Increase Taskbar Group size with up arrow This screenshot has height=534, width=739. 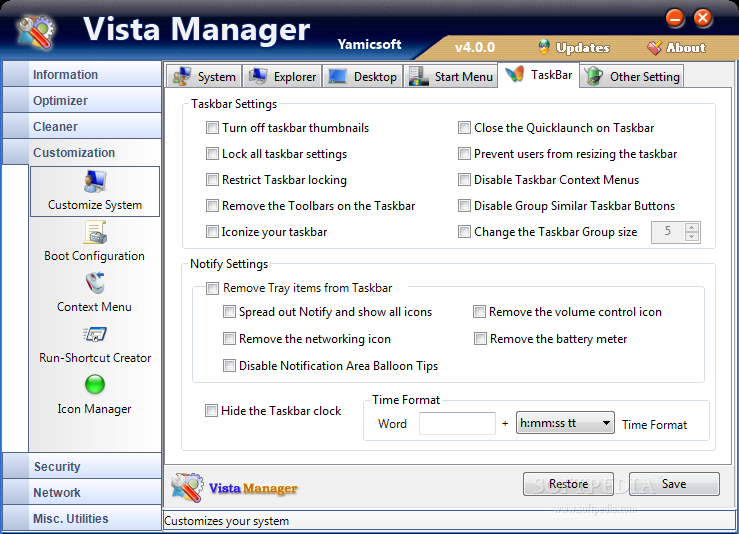pyautogui.click(x=691, y=227)
